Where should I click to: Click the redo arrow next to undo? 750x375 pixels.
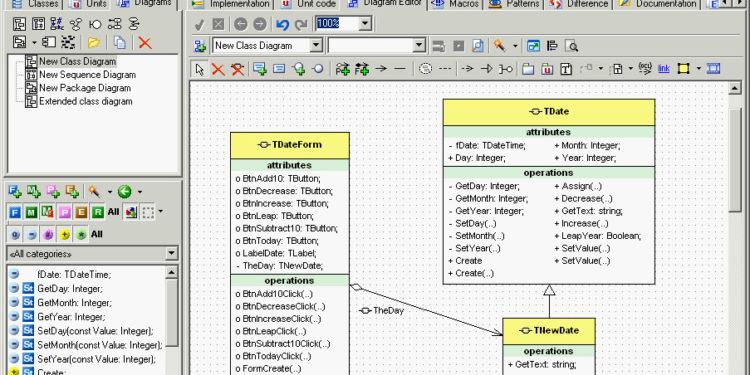coord(301,24)
